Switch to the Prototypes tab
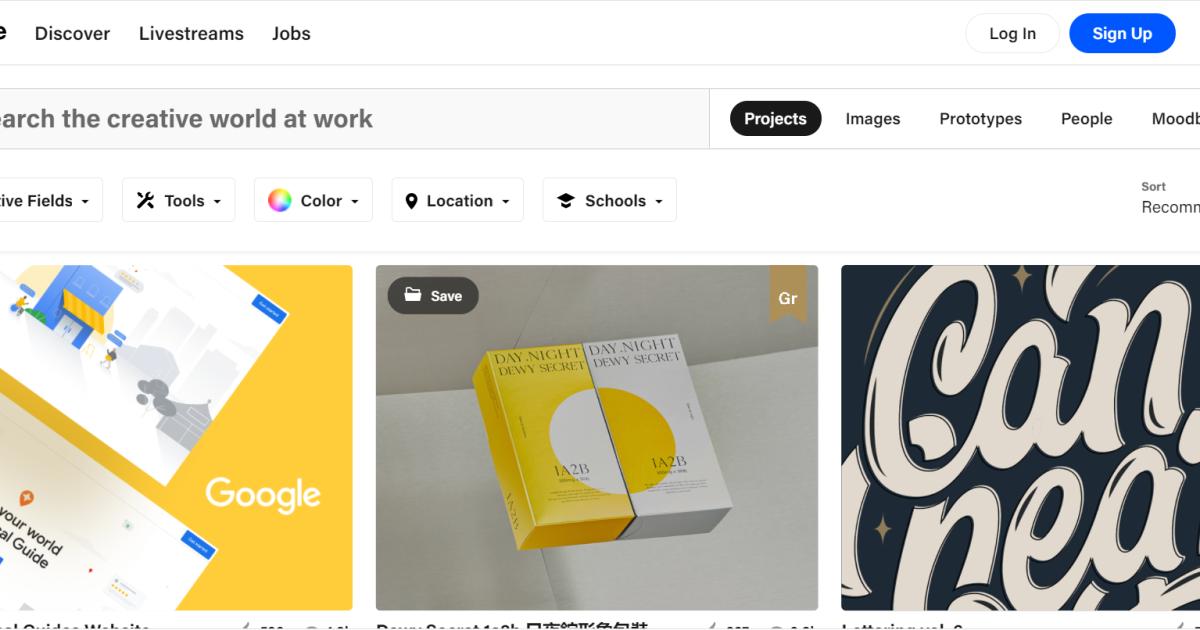Screen dimensions: 1200x630 (980, 118)
